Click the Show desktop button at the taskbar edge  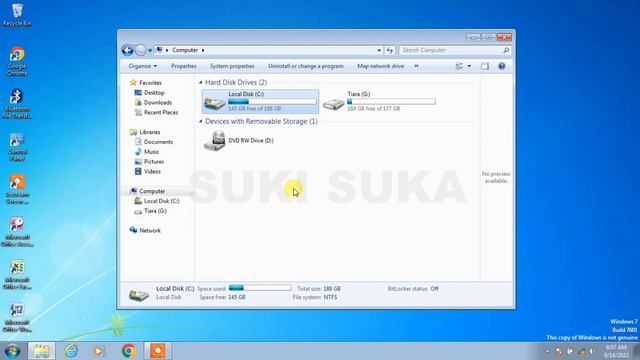click(637, 351)
